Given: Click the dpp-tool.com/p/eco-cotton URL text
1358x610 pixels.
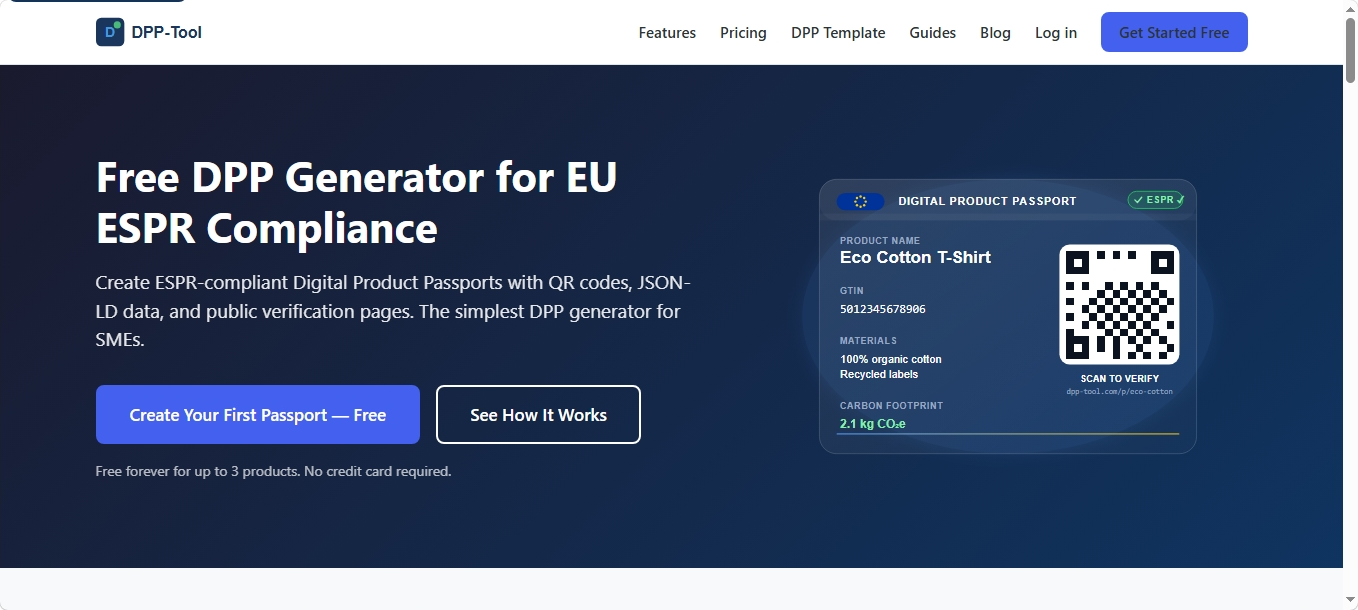Looking at the screenshot, I should (1119, 391).
